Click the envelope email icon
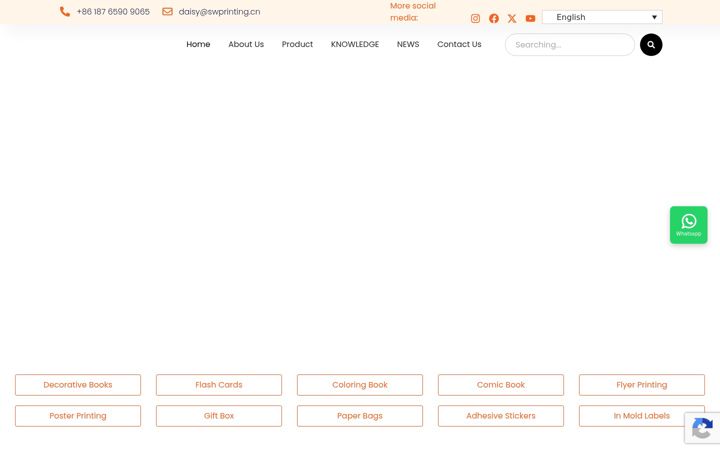The width and height of the screenshot is (720, 450). click(x=167, y=11)
